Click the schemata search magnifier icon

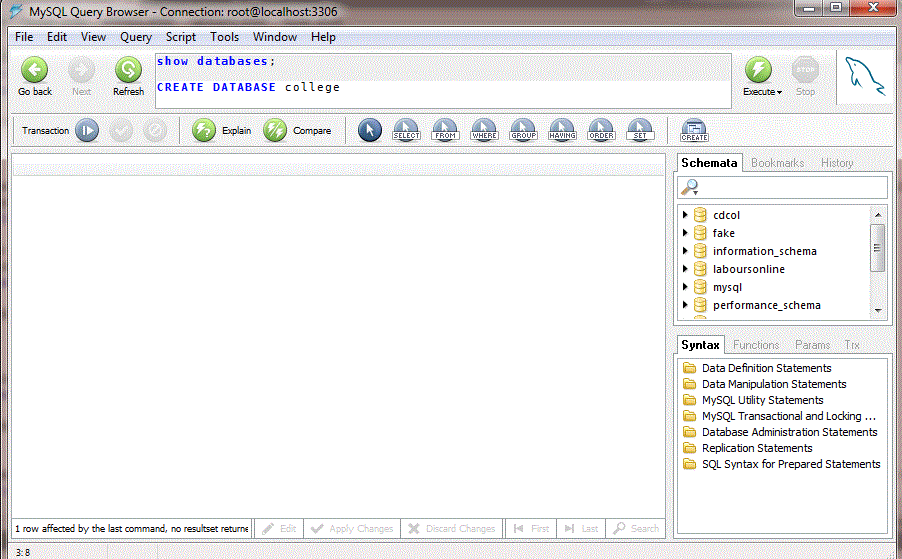point(689,187)
